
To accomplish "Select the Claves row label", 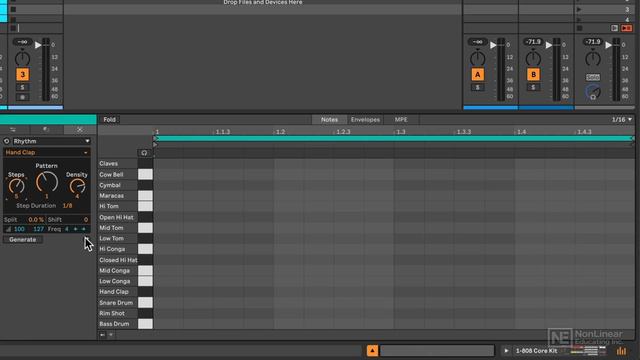I will tap(108, 163).
